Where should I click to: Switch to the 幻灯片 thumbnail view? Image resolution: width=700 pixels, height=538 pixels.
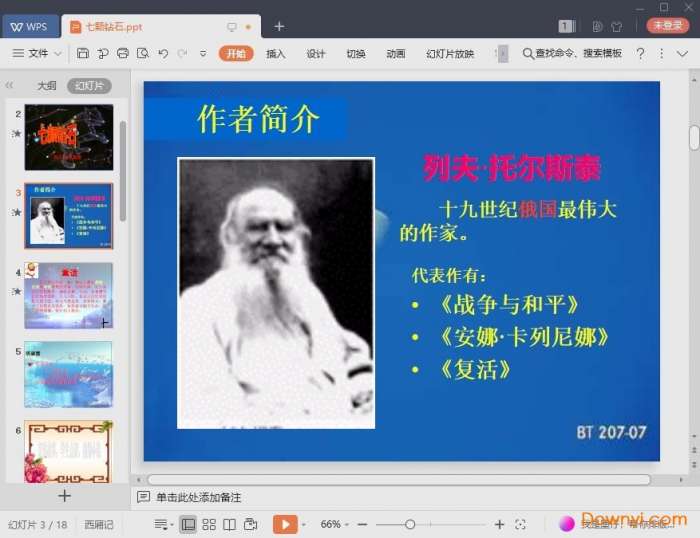[89, 85]
